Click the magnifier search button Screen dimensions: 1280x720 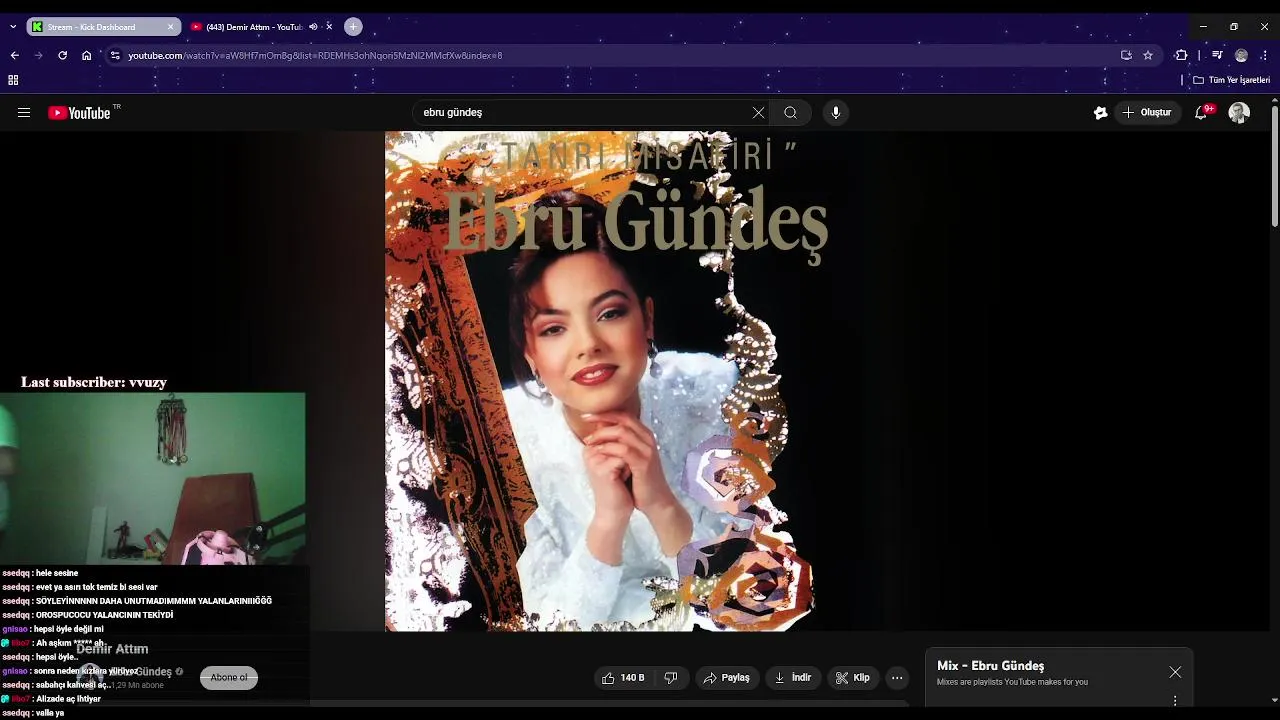pyautogui.click(x=790, y=113)
